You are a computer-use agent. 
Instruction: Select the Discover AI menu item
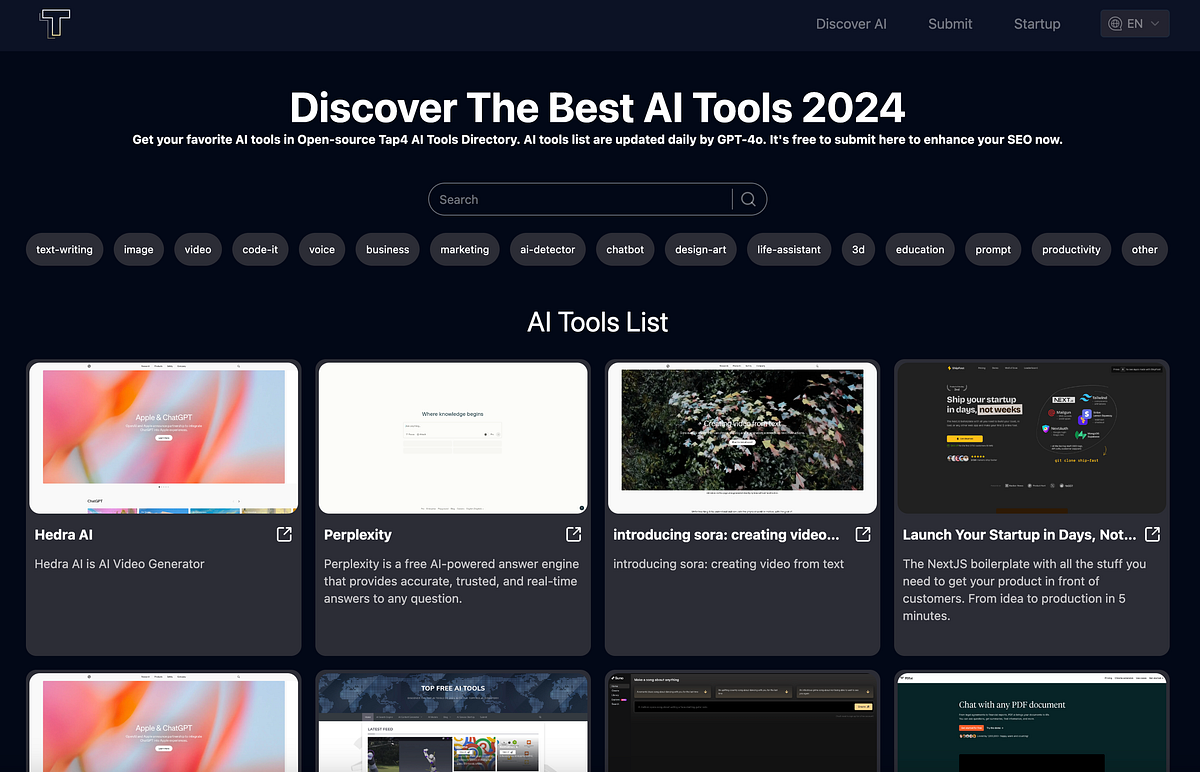pyautogui.click(x=851, y=23)
